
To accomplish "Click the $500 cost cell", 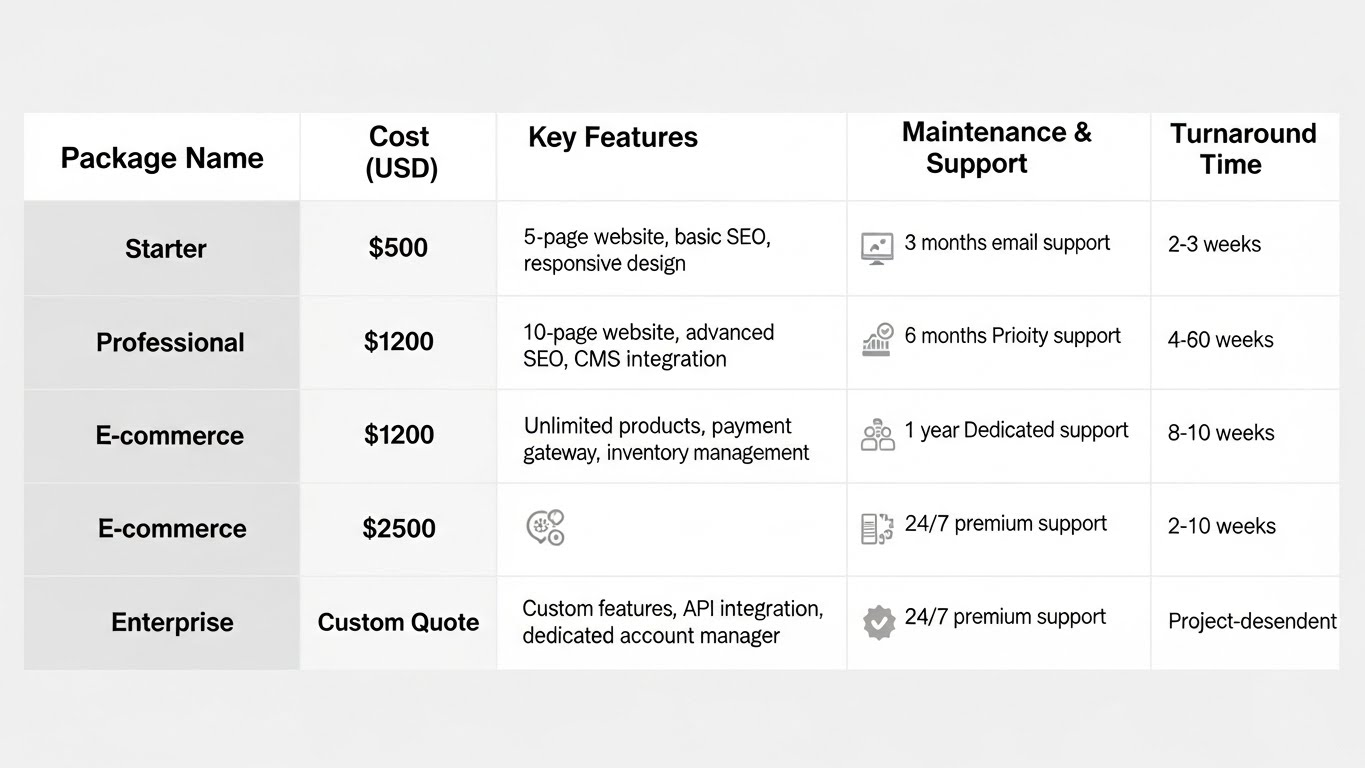I will (398, 248).
